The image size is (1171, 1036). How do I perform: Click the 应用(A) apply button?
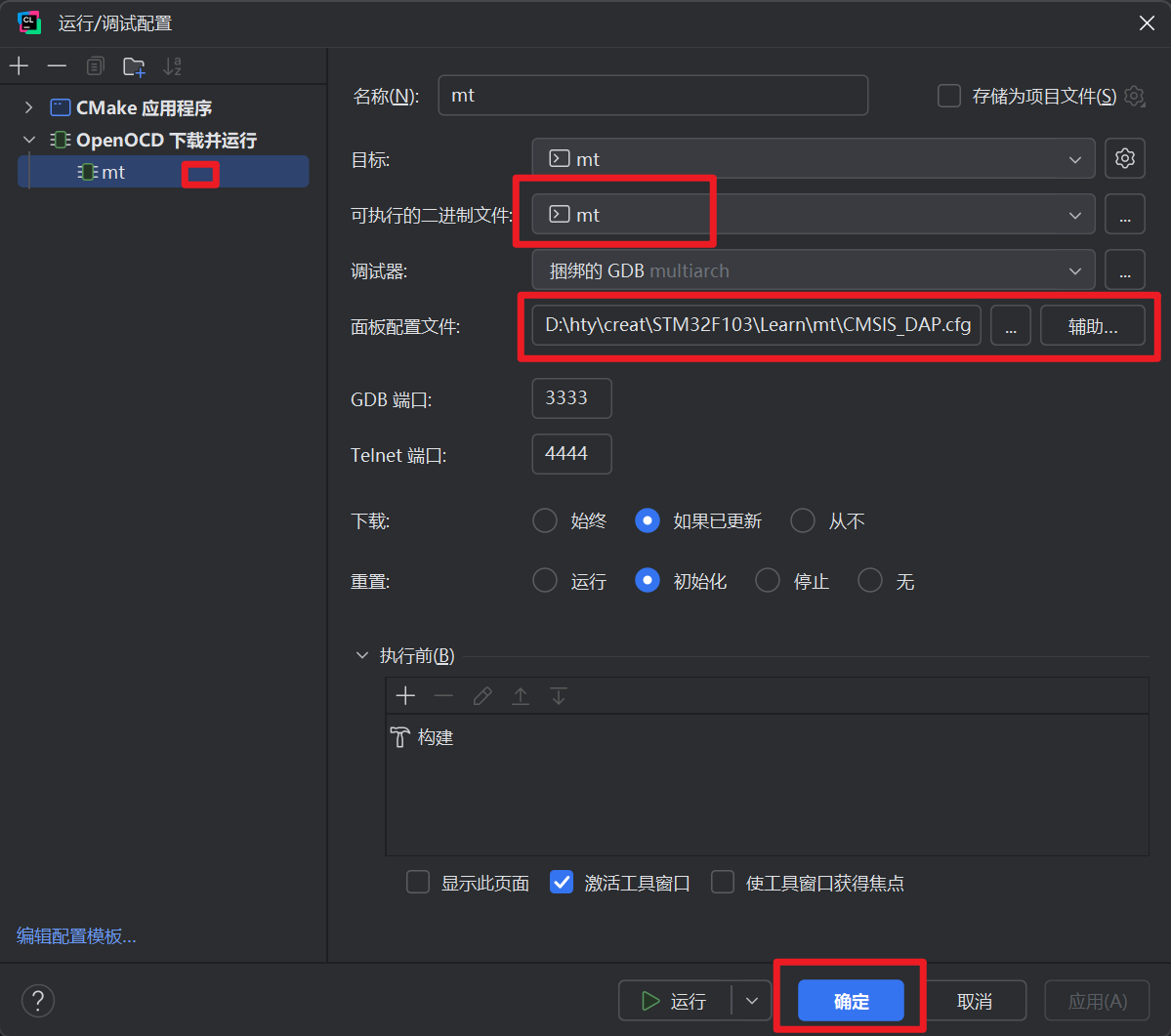coord(1097,1001)
